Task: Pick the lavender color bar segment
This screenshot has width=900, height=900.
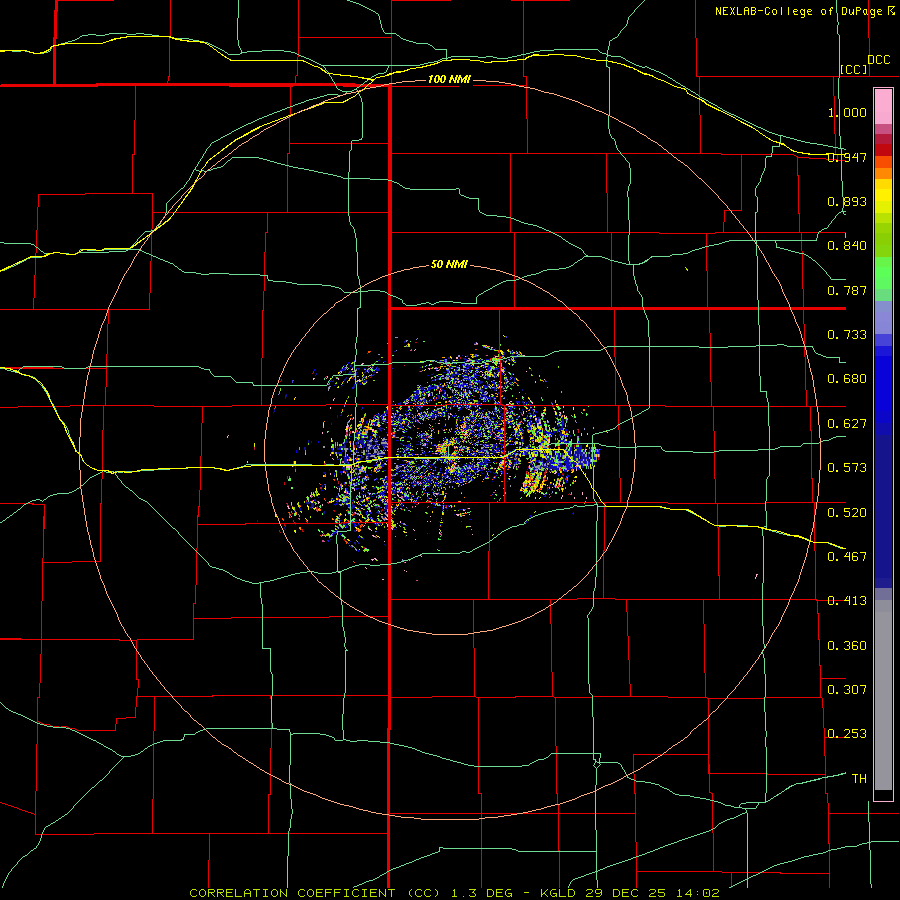Action: (883, 317)
